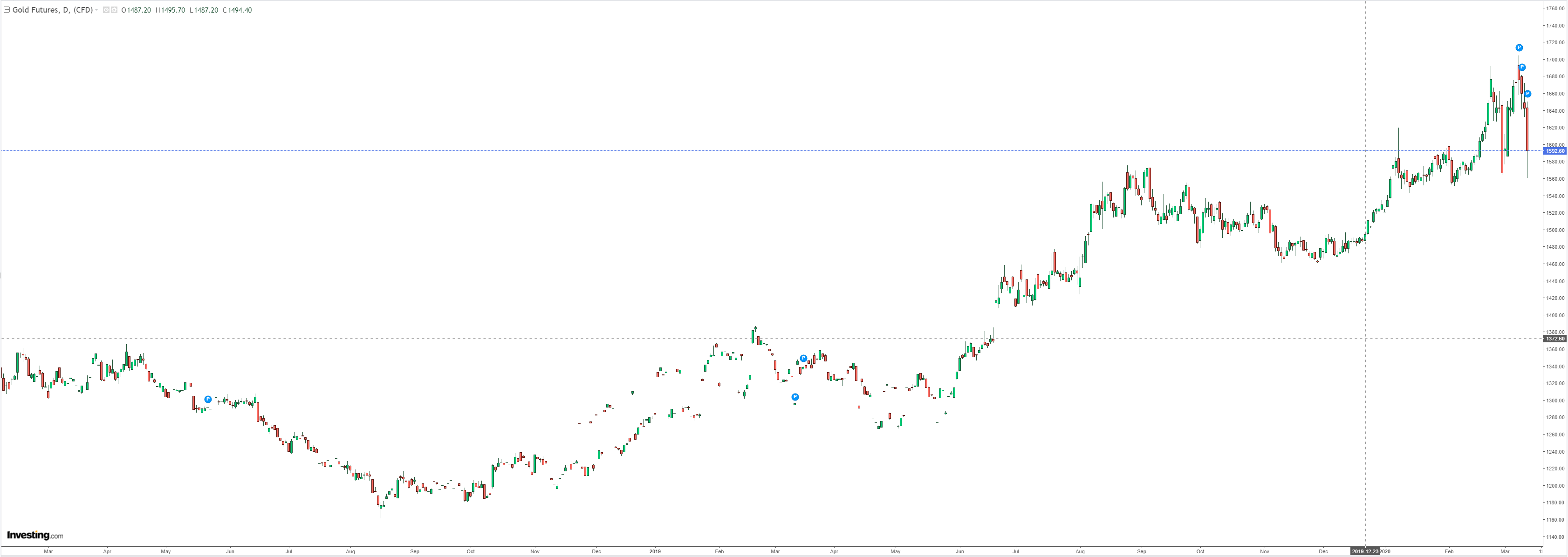The height and width of the screenshot is (557, 1568).
Task: Click the Gold Futures, D, (CFD) title
Action: point(52,10)
